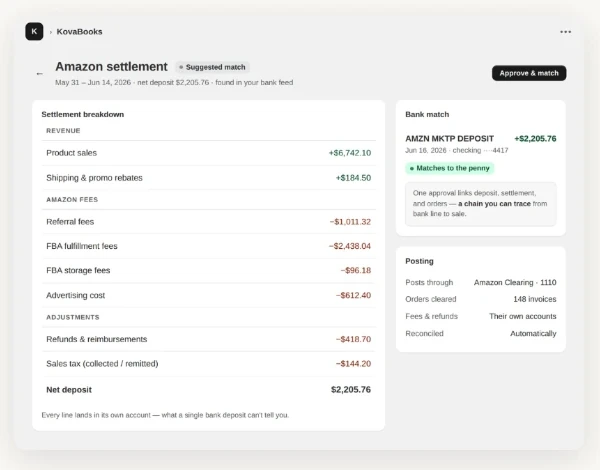600x470 pixels.
Task: Click the AMAZON FEES section header
Action: click(x=72, y=200)
